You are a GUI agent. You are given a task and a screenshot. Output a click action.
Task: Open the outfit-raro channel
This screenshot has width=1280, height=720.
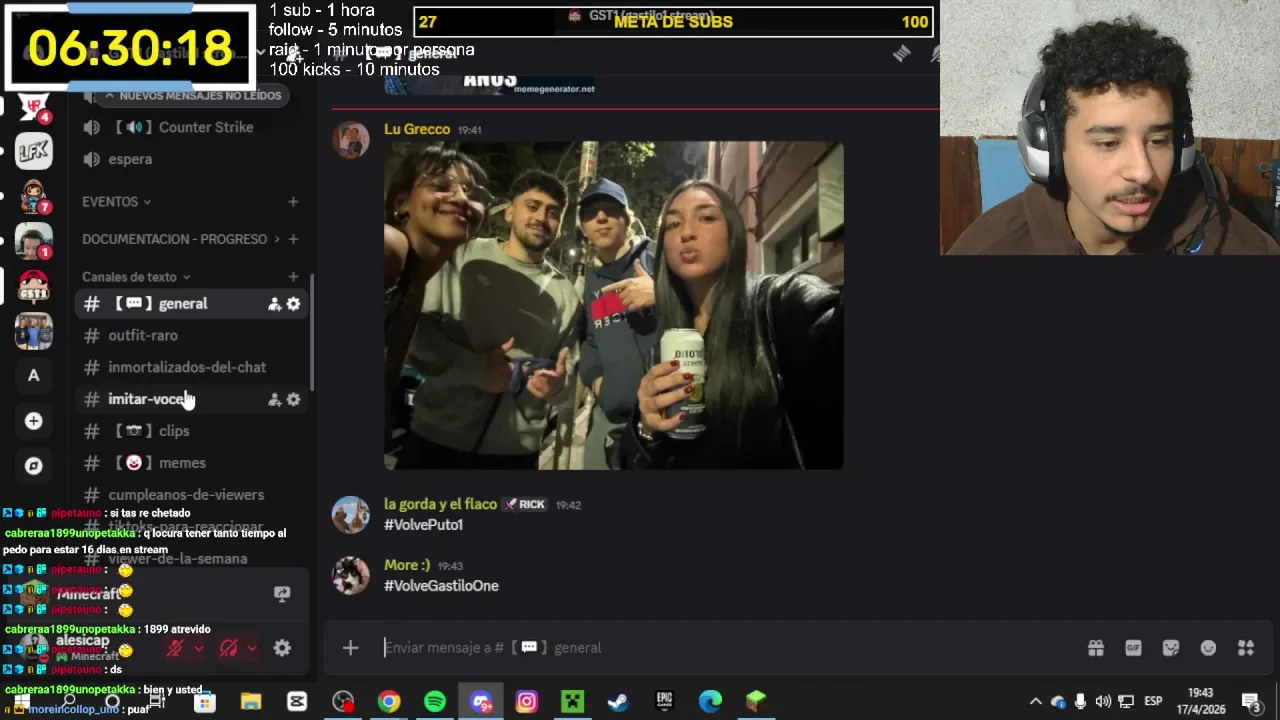pos(191,336)
